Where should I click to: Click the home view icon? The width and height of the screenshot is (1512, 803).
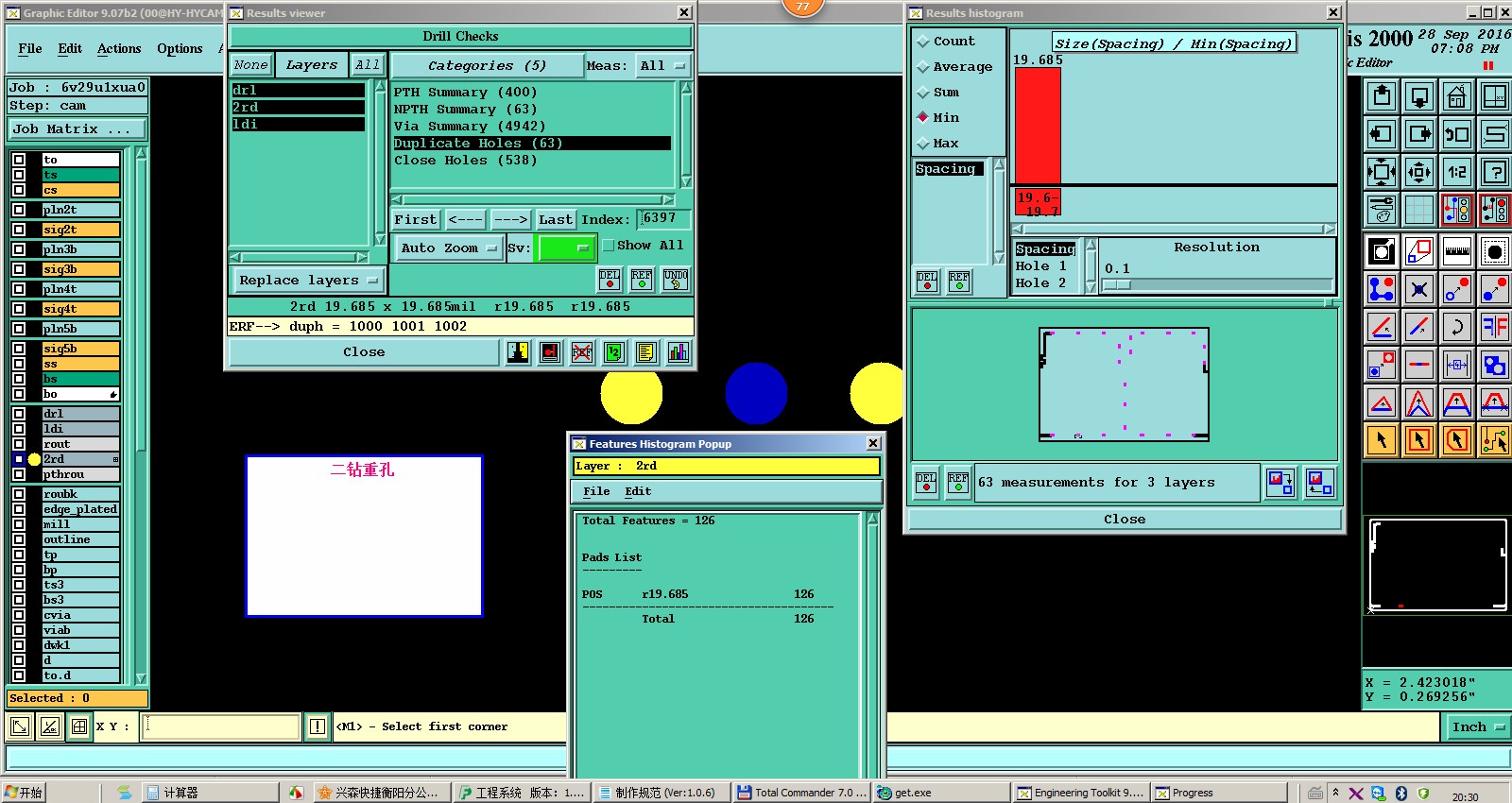1457,96
